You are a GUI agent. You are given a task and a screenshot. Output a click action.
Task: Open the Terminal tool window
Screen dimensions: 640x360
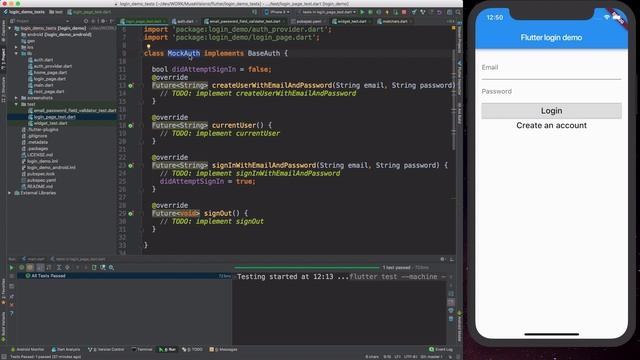142,350
